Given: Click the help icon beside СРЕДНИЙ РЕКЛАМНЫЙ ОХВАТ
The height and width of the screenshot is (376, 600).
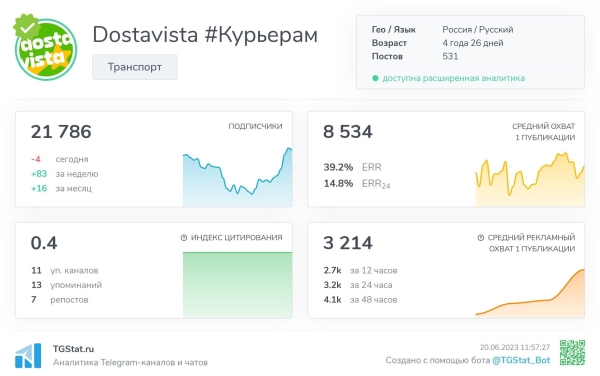Looking at the screenshot, I should 481,238.
